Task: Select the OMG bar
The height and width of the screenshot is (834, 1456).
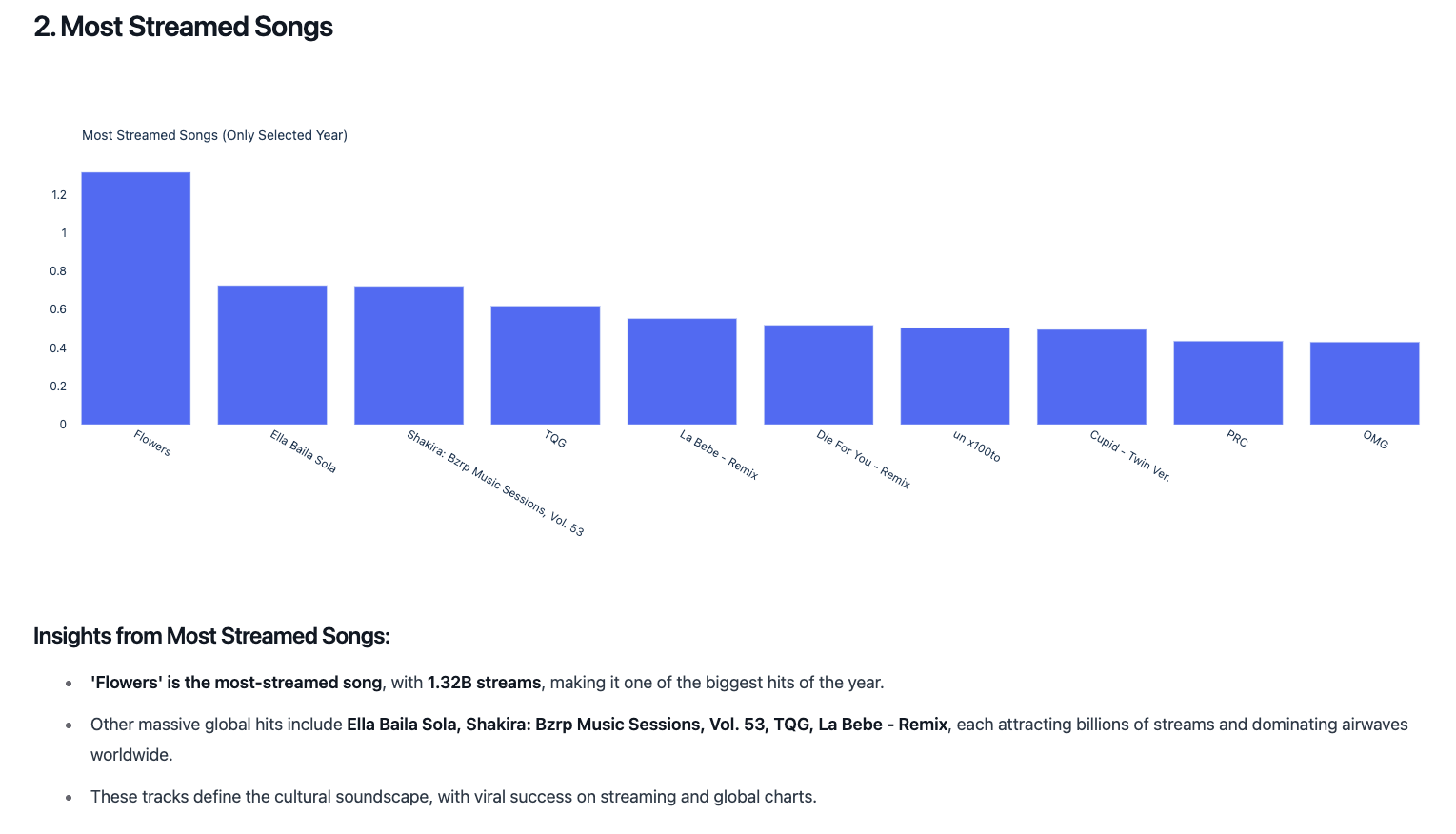Action: click(x=1365, y=383)
